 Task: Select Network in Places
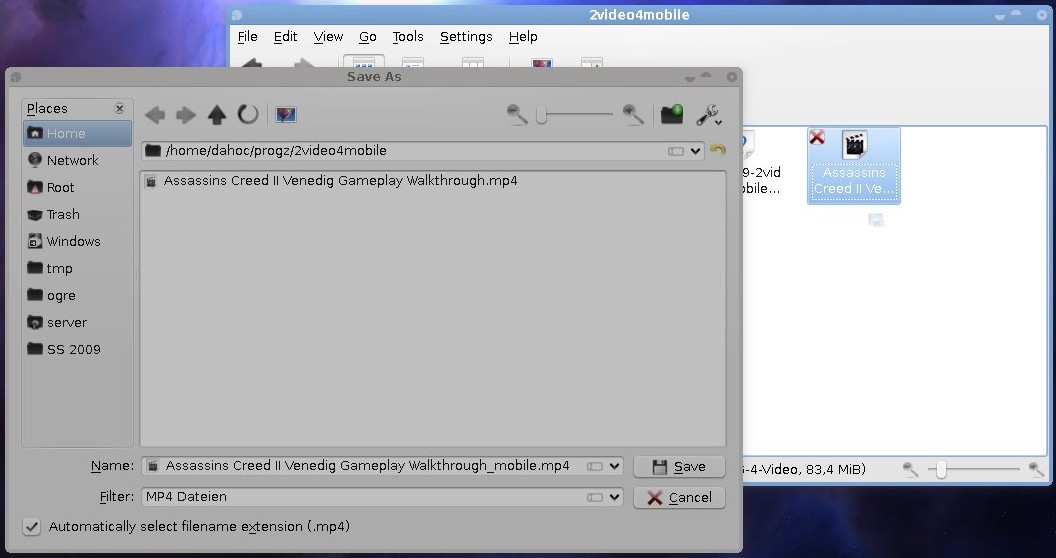pos(77,160)
